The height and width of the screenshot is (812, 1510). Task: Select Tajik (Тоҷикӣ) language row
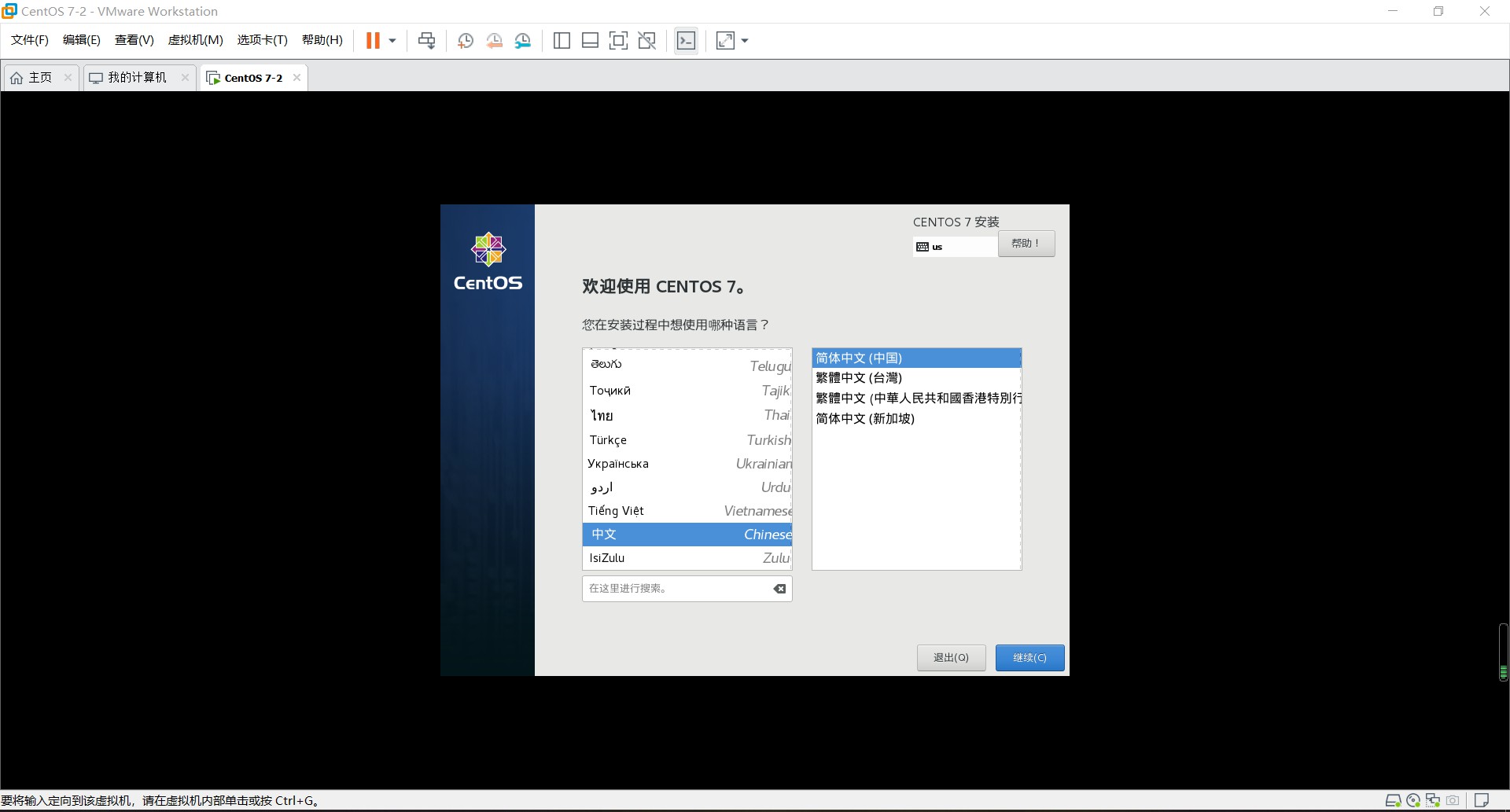pyautogui.click(x=687, y=391)
